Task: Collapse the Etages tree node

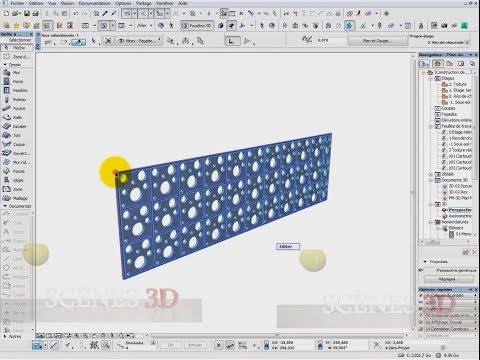Action: pos(431,78)
